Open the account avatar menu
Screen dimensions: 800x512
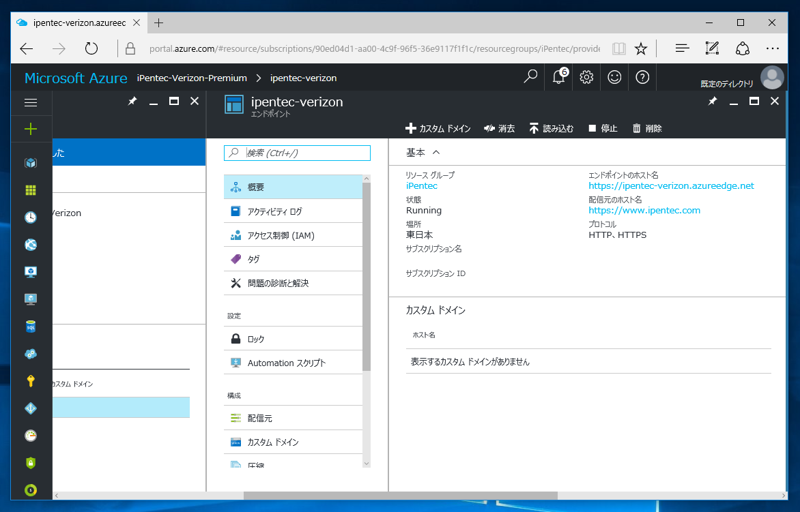click(772, 78)
